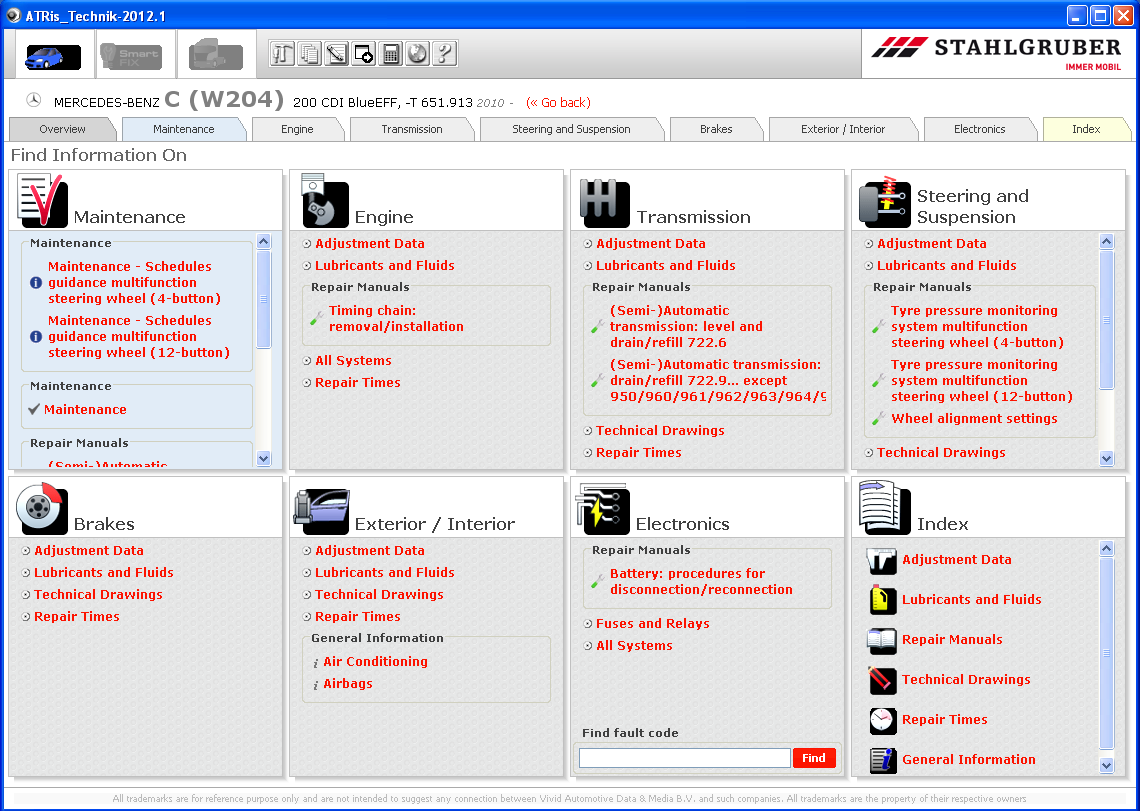The height and width of the screenshot is (811, 1140).
Task: Open Battery disconnection/reconnection procedures link
Action: 701,582
